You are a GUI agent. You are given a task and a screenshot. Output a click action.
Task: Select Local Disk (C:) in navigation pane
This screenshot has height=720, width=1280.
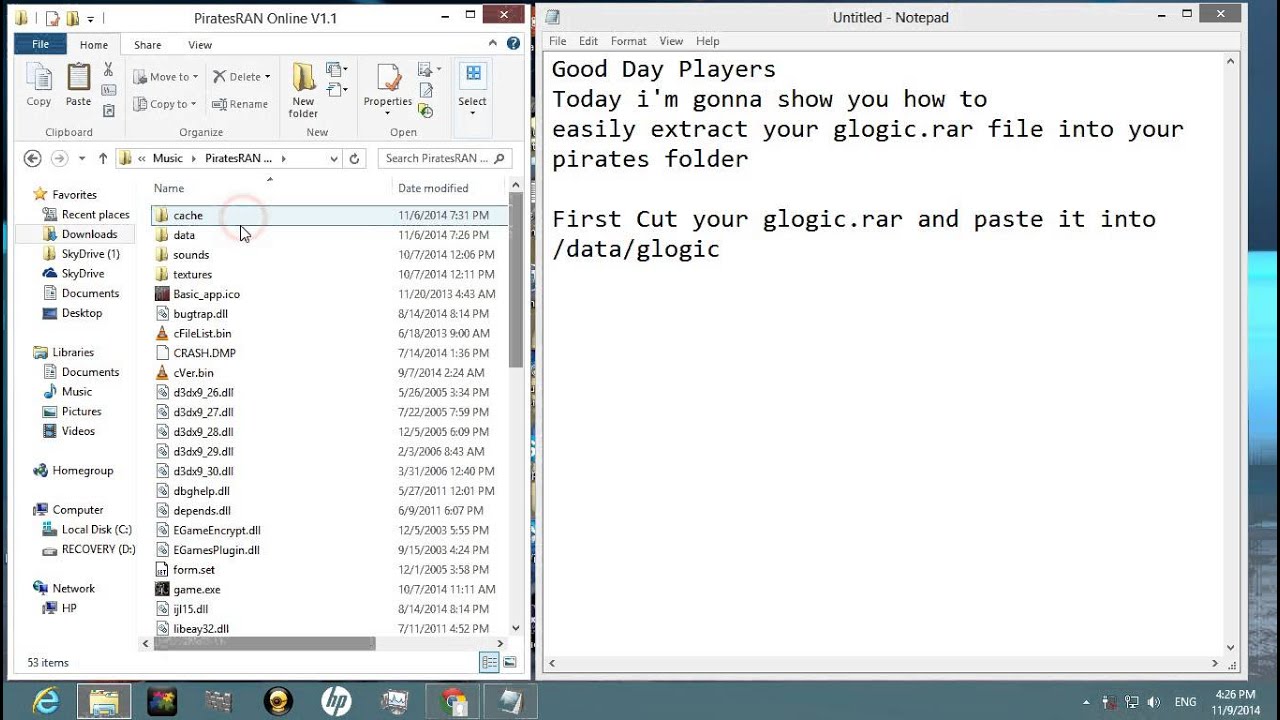click(96, 530)
